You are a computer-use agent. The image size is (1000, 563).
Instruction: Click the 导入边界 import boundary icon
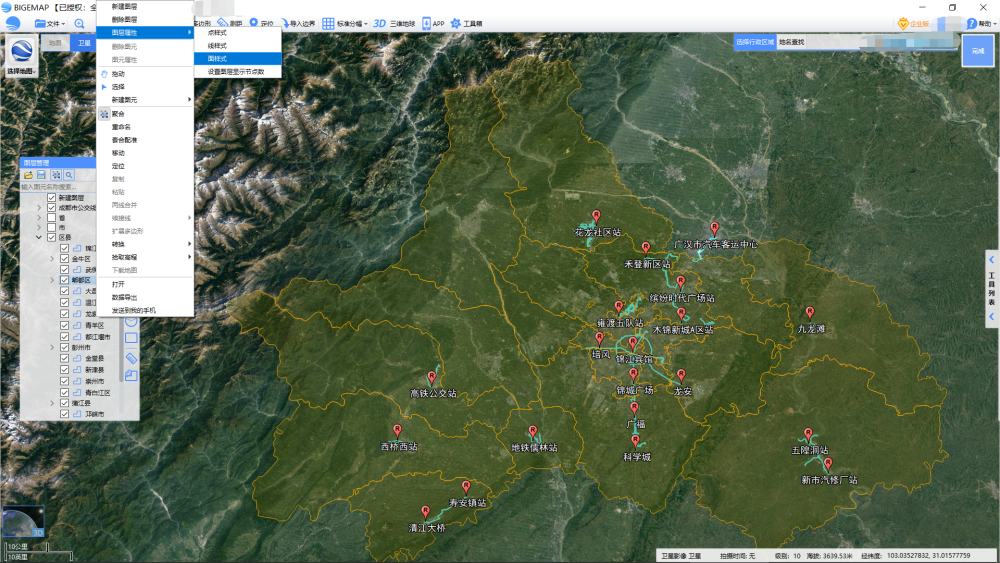pos(286,23)
